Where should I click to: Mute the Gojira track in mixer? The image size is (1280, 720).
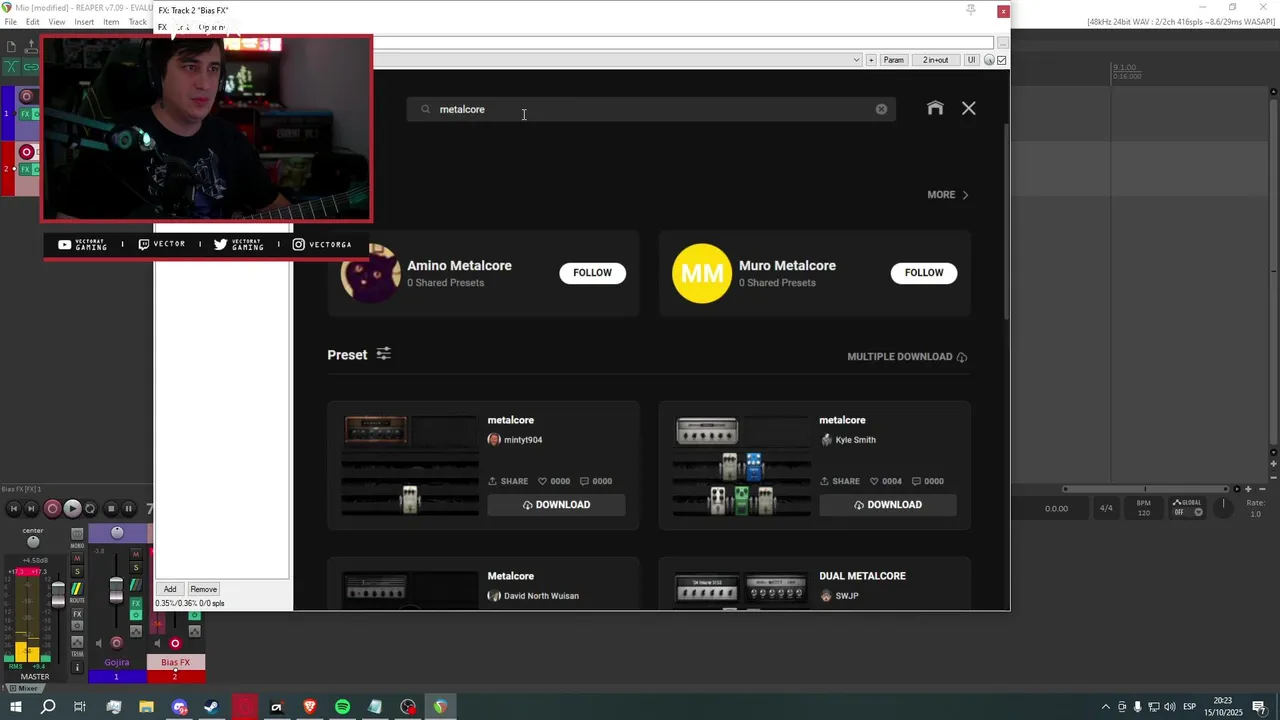click(136, 554)
